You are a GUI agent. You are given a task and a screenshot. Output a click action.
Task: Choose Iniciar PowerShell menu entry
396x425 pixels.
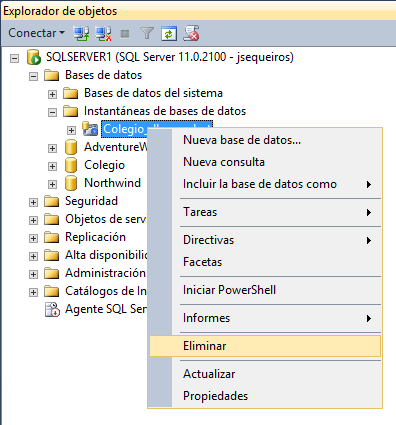pos(265,290)
